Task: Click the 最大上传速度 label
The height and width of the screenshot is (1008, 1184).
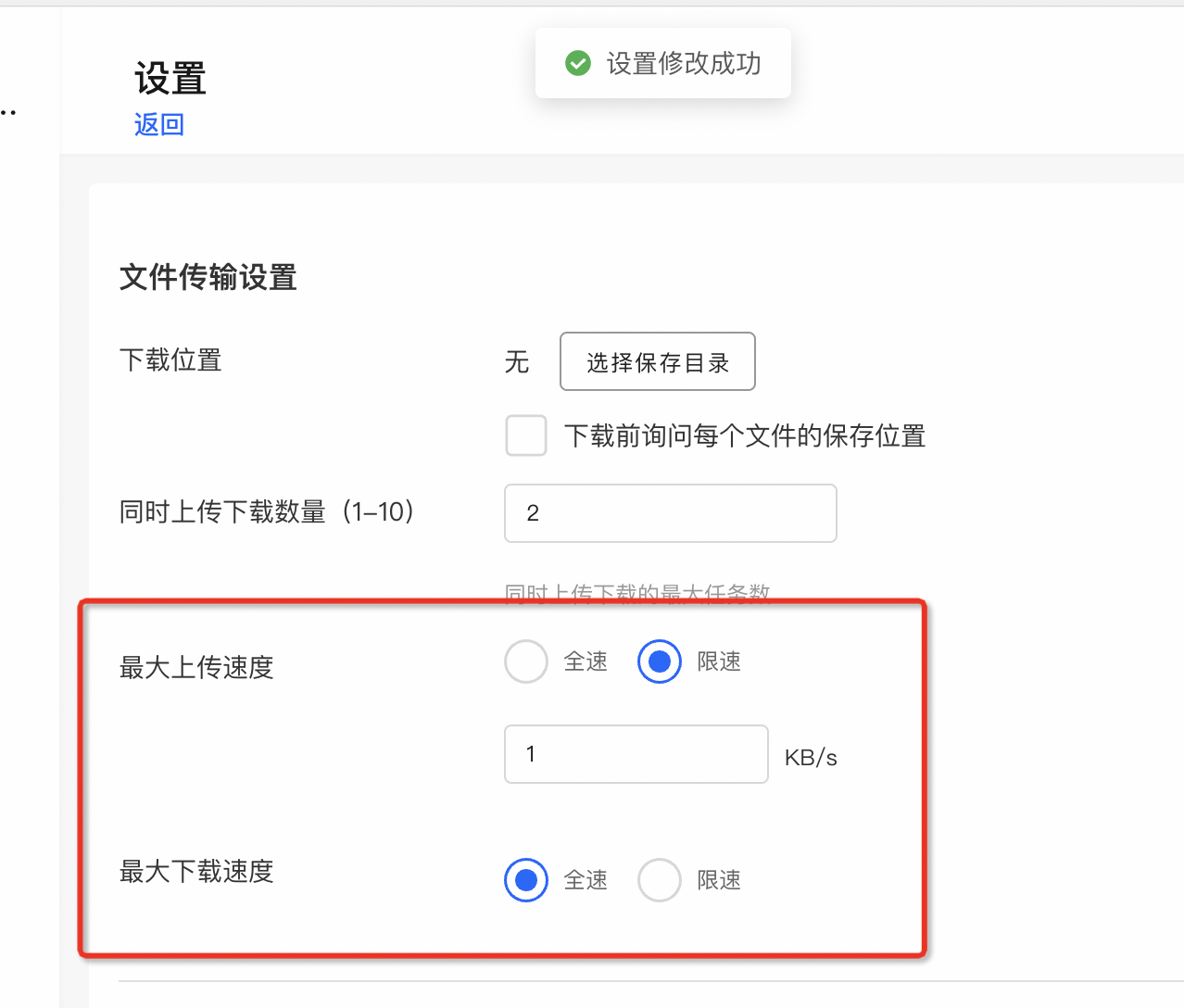Action: click(196, 667)
